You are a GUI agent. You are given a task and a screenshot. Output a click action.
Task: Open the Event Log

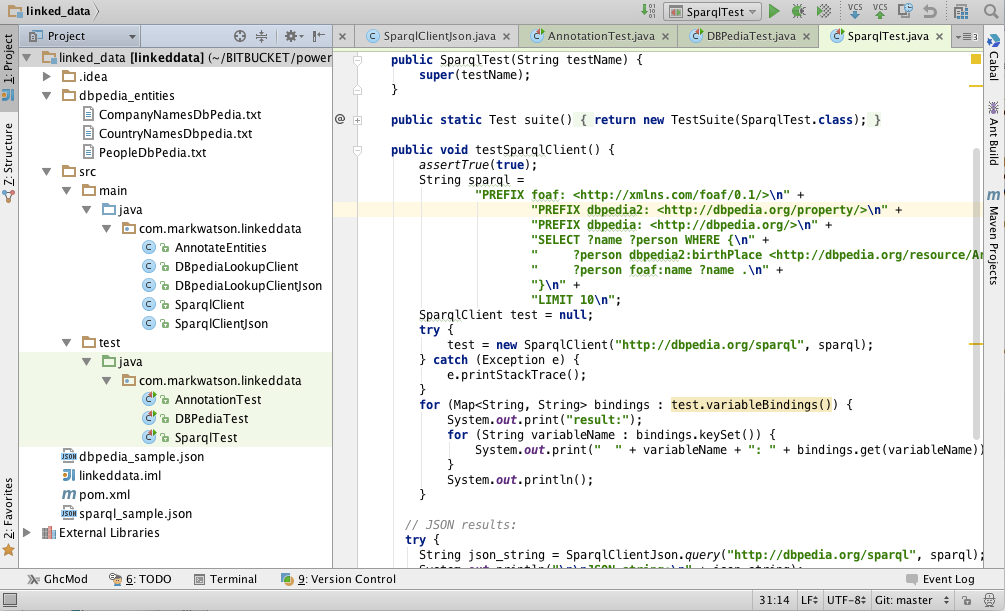click(x=951, y=578)
